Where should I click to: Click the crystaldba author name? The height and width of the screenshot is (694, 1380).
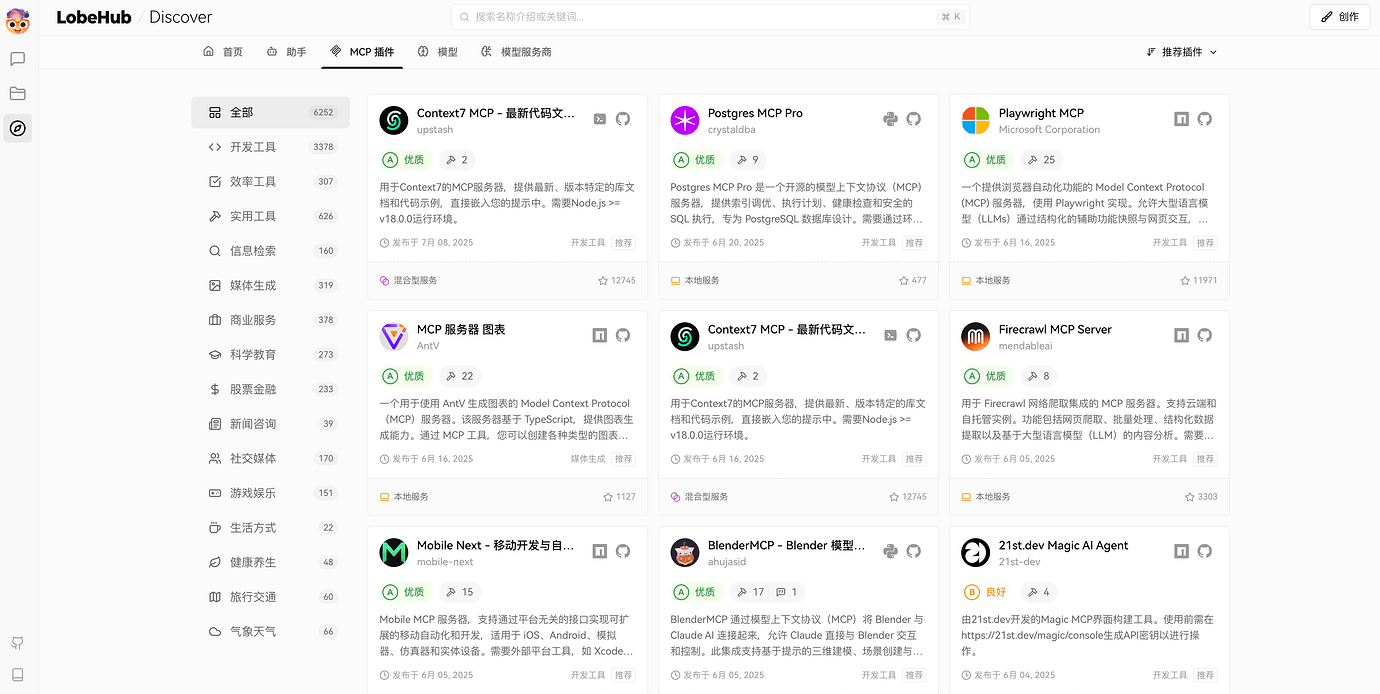coord(732,130)
